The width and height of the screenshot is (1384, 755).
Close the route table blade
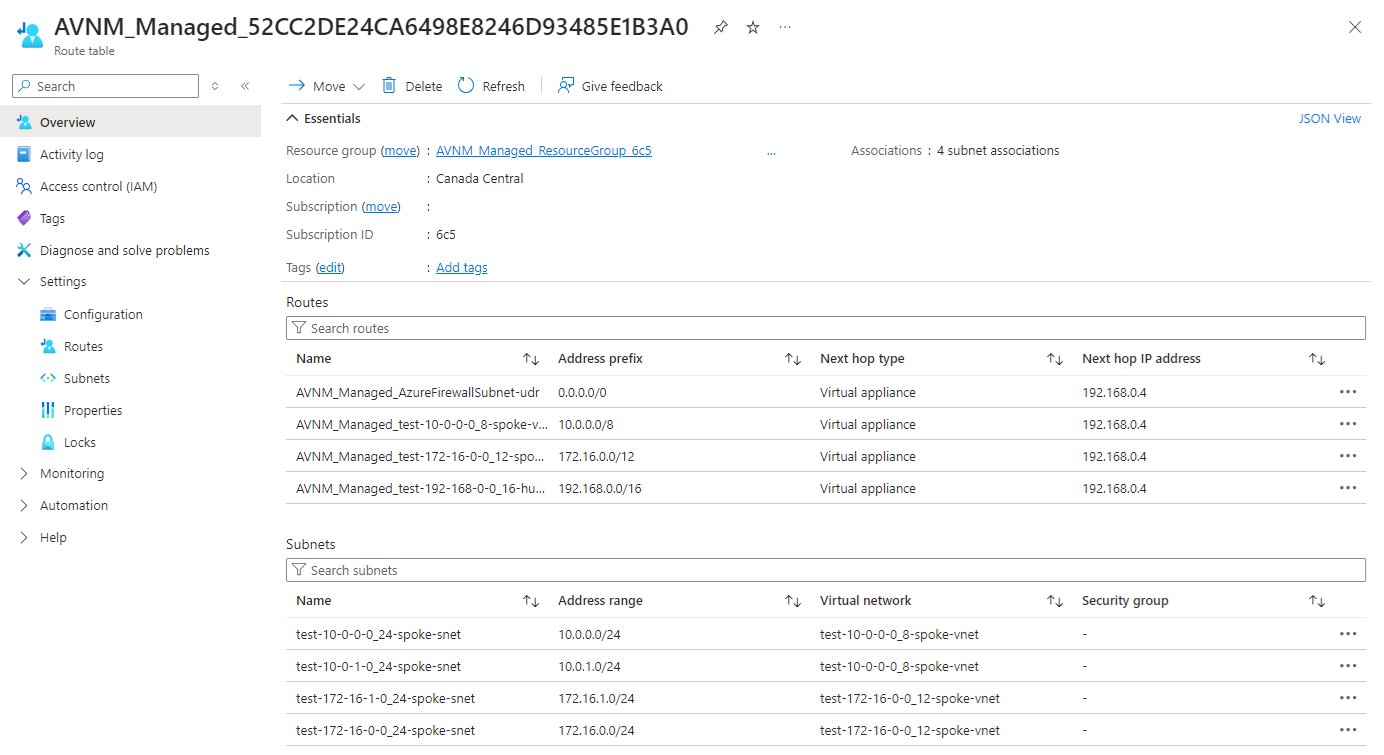(x=1355, y=27)
